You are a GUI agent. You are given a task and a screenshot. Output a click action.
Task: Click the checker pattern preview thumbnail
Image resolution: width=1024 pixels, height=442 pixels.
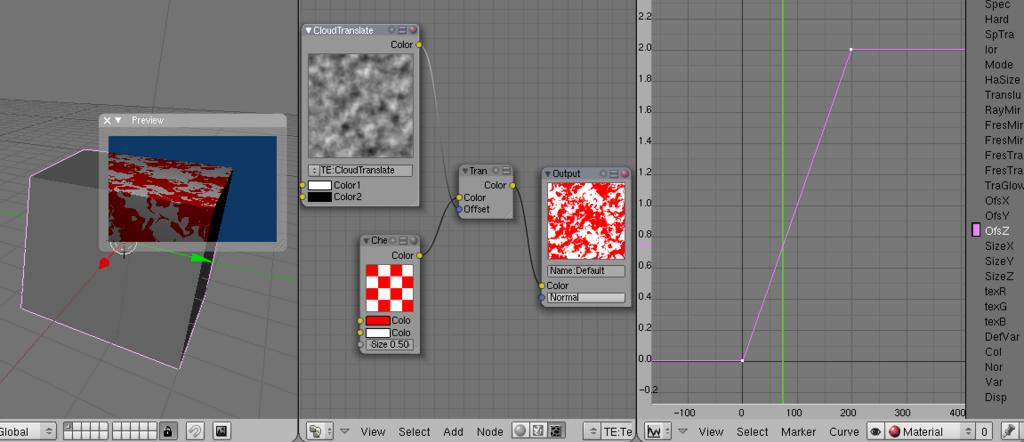[x=389, y=288]
